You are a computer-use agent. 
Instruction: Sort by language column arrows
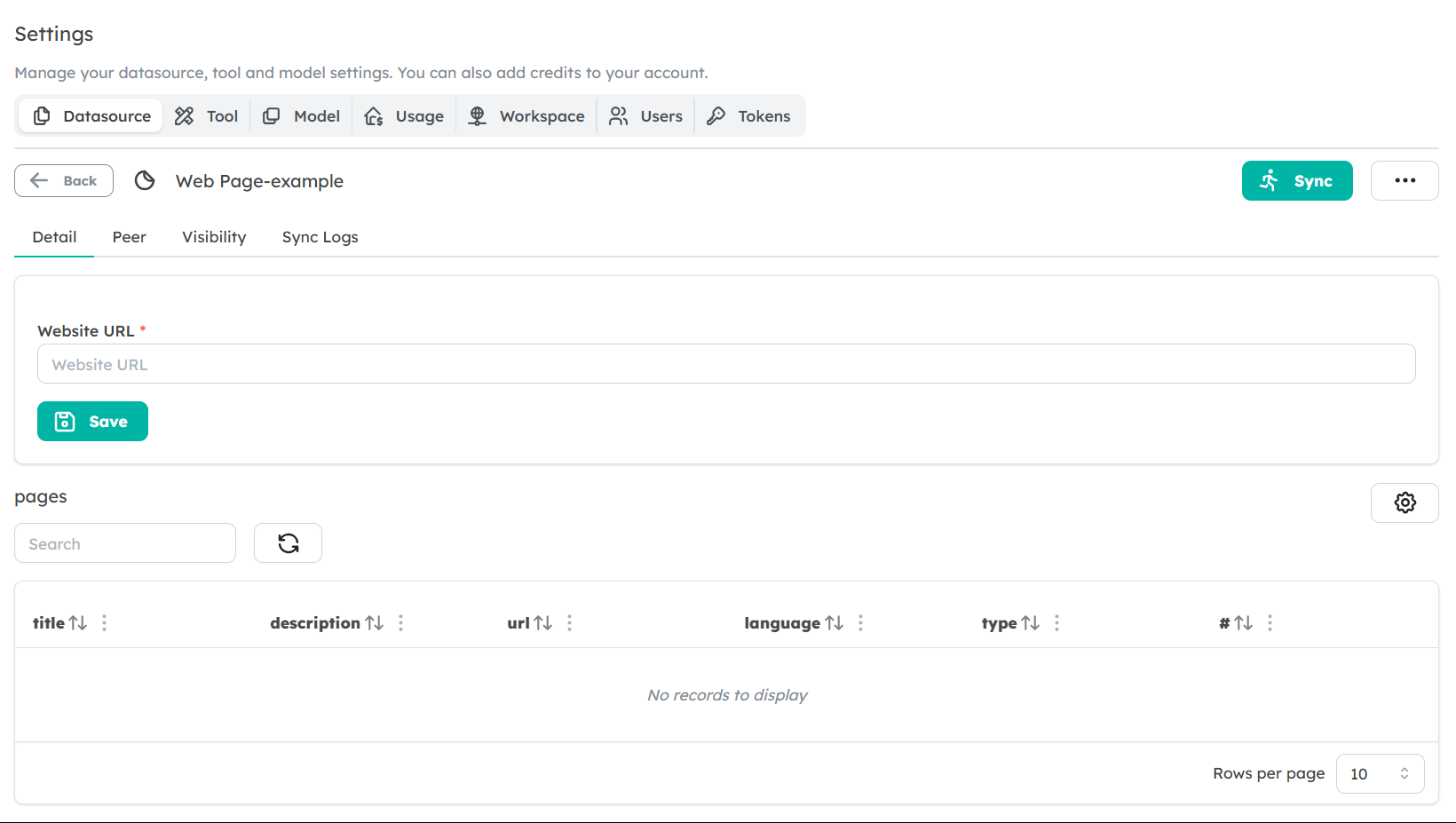[834, 623]
